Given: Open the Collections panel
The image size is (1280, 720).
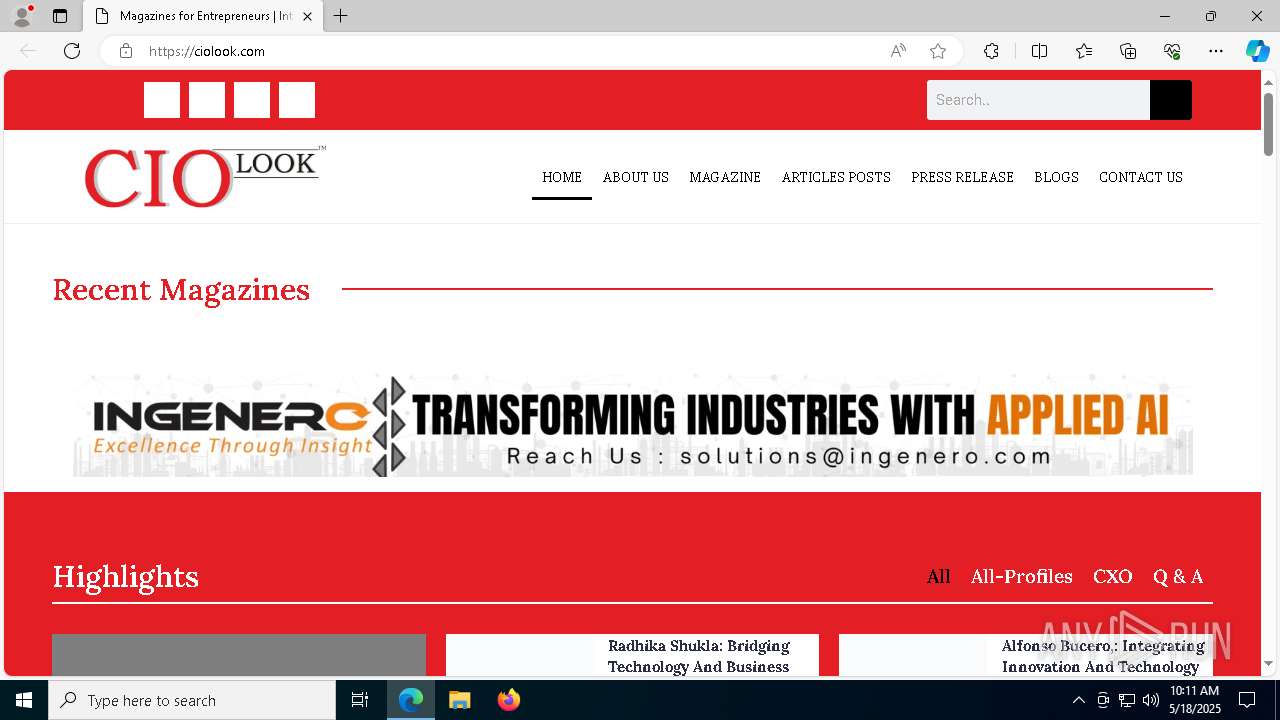Looking at the screenshot, I should pyautogui.click(x=1128, y=51).
